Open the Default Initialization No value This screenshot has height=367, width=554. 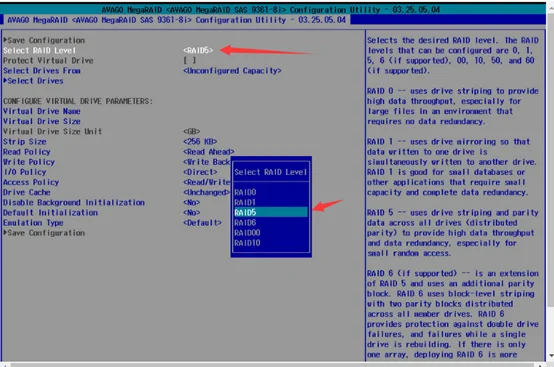coord(191,213)
